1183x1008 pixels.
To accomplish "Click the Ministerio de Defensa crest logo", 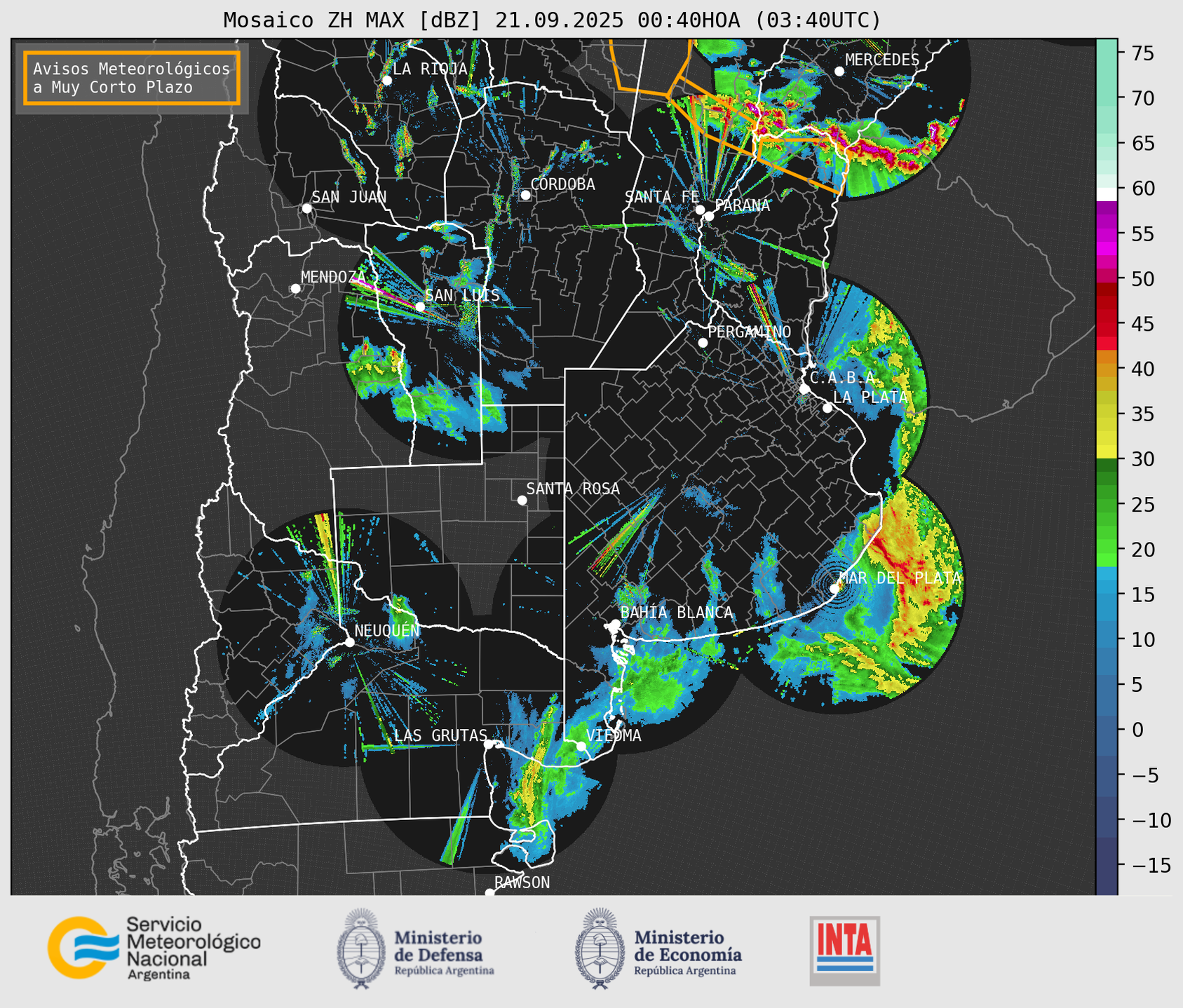I will coord(360,948).
